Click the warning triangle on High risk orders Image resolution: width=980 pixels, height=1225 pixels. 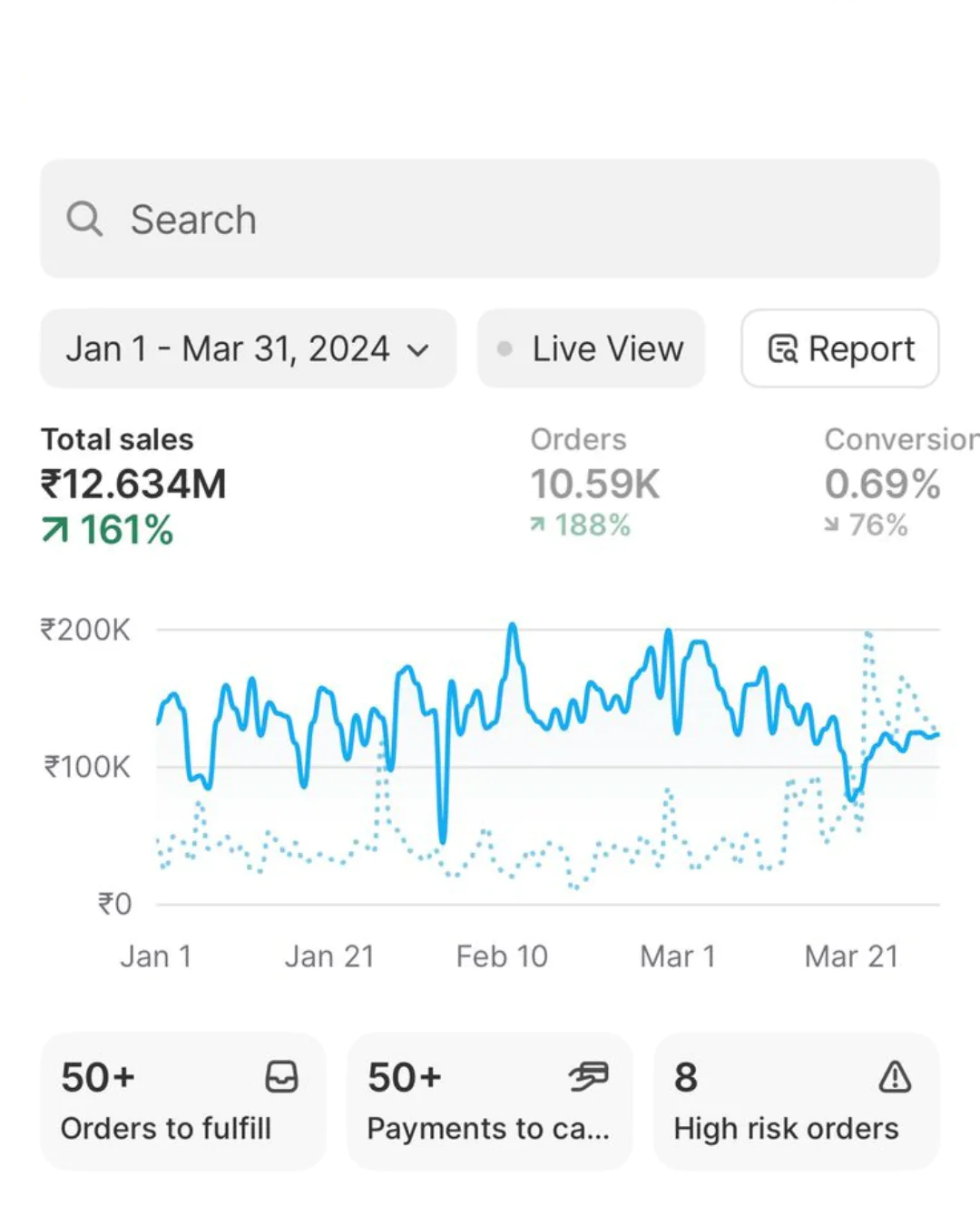coord(895,1077)
